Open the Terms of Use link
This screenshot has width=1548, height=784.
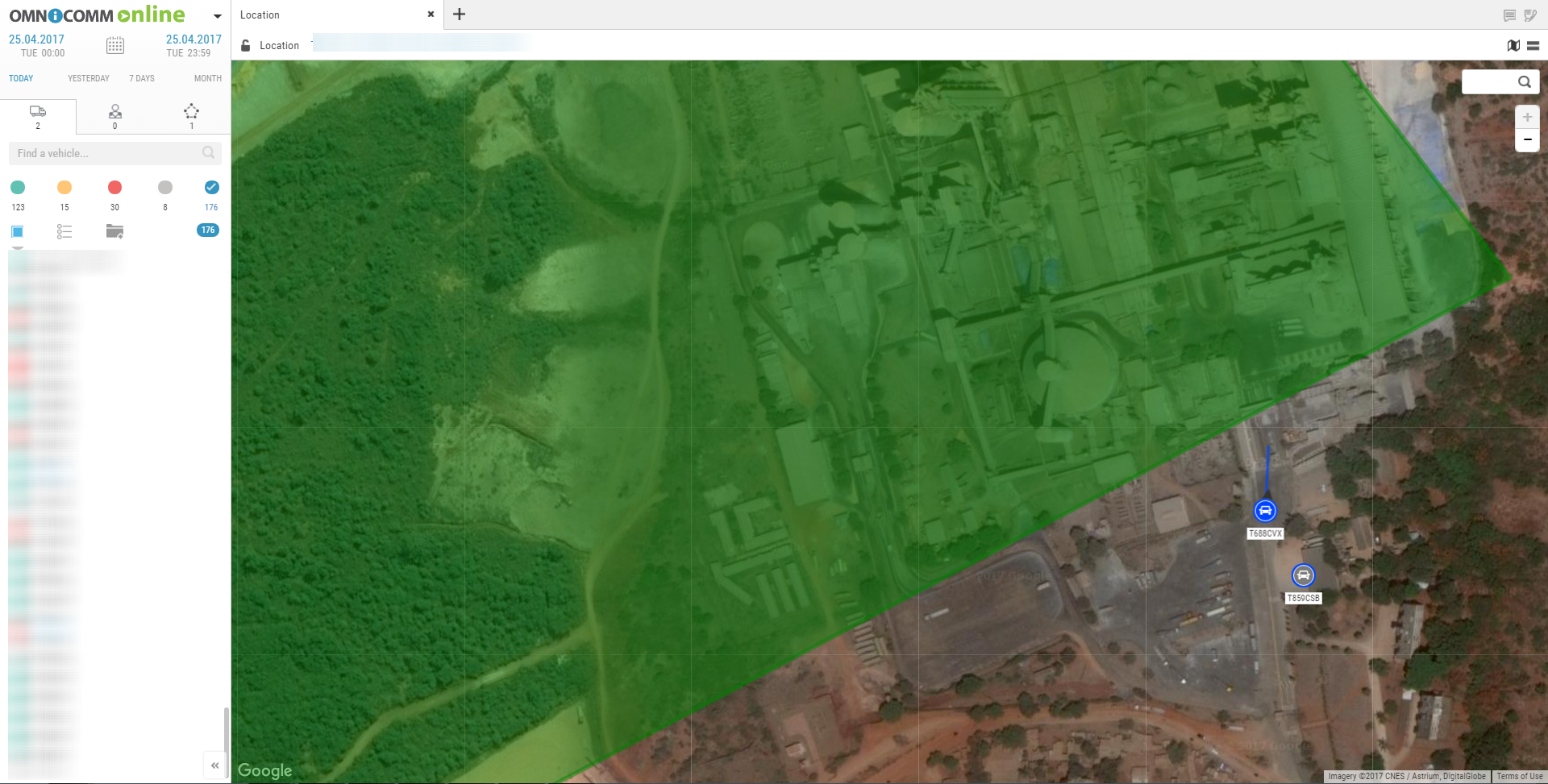click(1519, 777)
